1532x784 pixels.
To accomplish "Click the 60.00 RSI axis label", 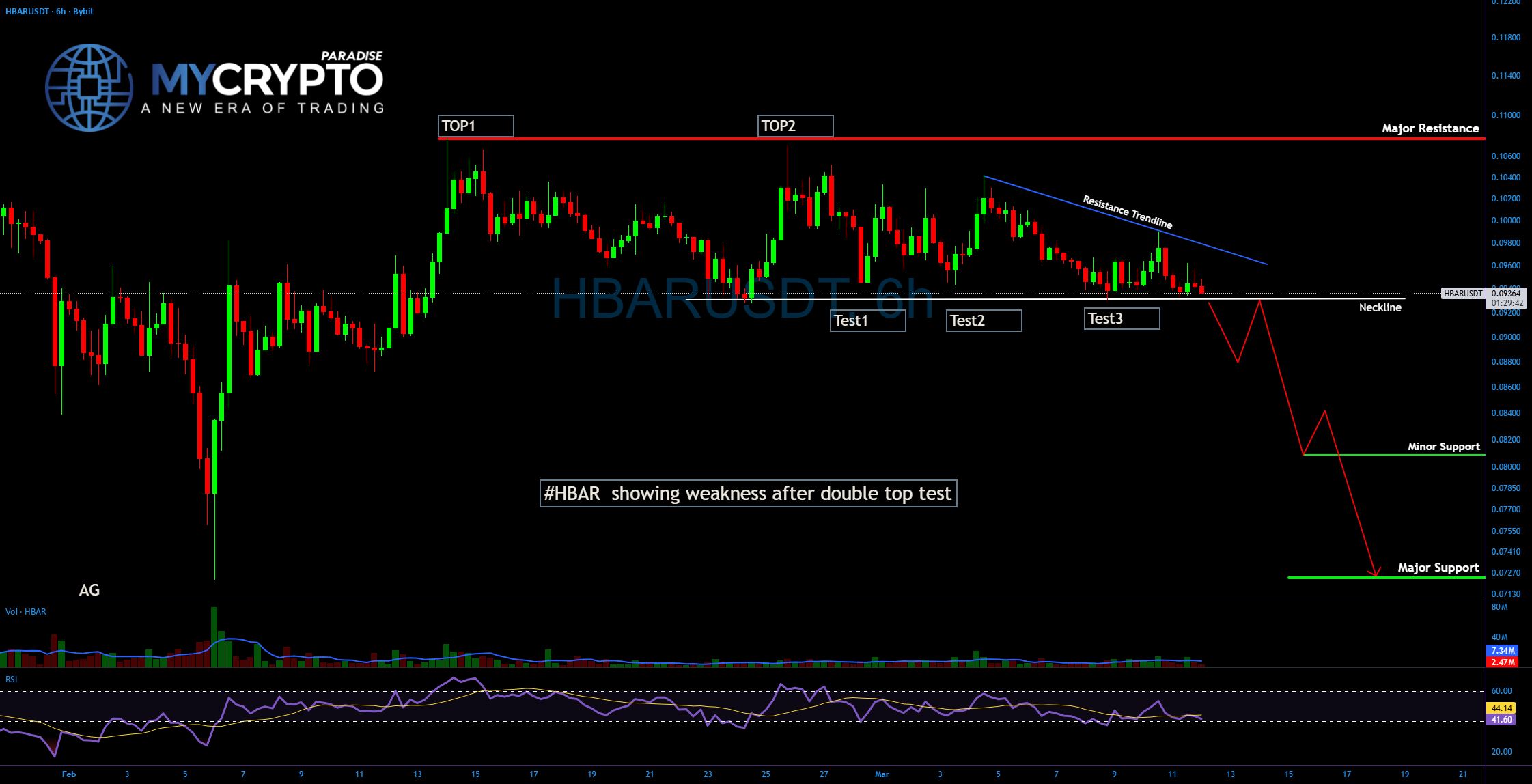I will click(x=1501, y=691).
